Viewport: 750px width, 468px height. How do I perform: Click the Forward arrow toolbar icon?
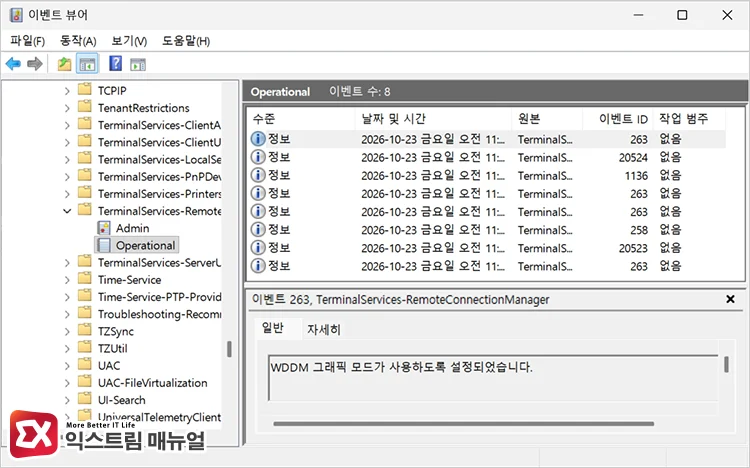pos(34,64)
